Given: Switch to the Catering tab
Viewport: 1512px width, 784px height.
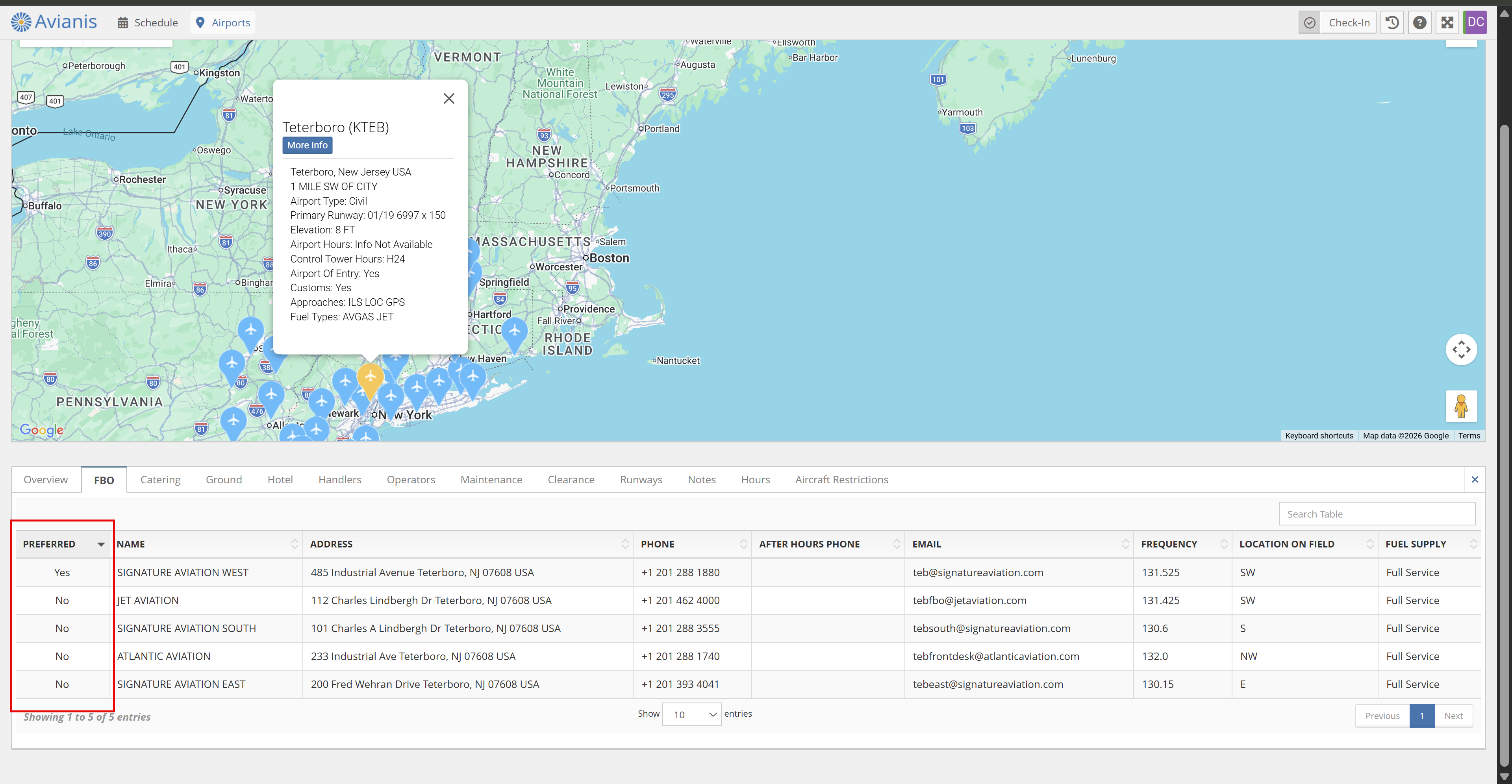Looking at the screenshot, I should pos(160,479).
